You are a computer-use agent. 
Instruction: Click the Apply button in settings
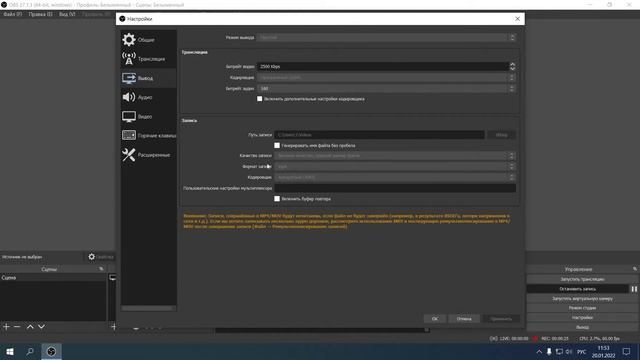coord(501,319)
